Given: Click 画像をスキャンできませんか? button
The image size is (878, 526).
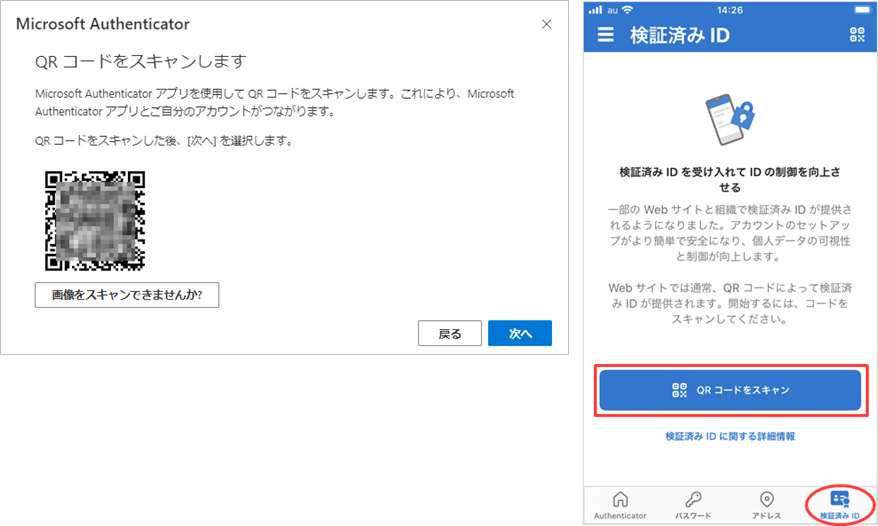Looking at the screenshot, I should (x=127, y=295).
